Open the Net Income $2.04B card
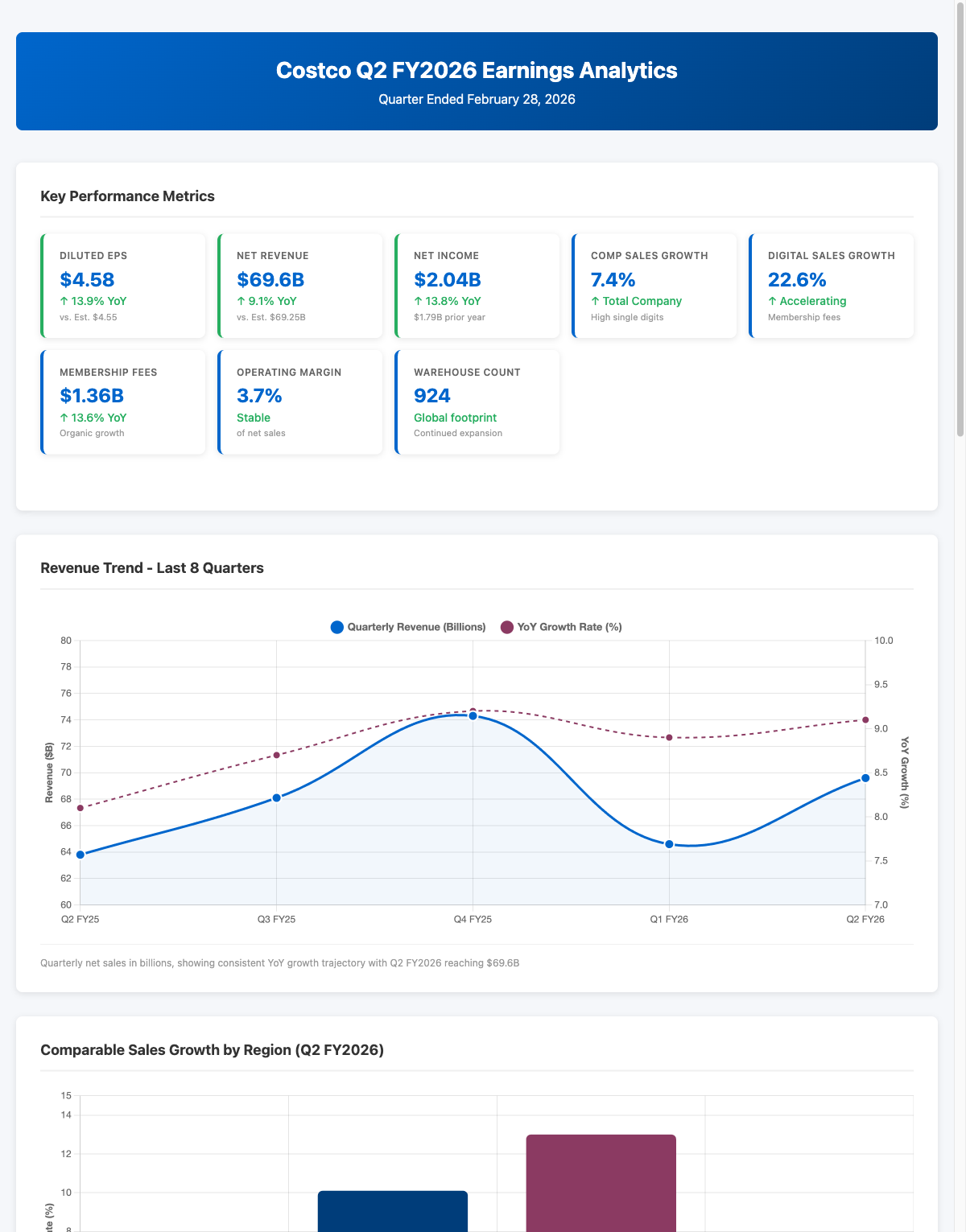The height and width of the screenshot is (1232, 966). (x=477, y=286)
